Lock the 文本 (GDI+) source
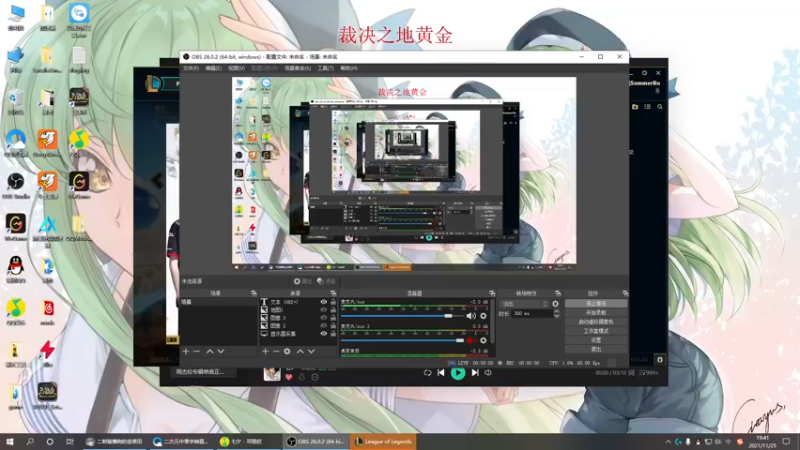 click(x=333, y=302)
